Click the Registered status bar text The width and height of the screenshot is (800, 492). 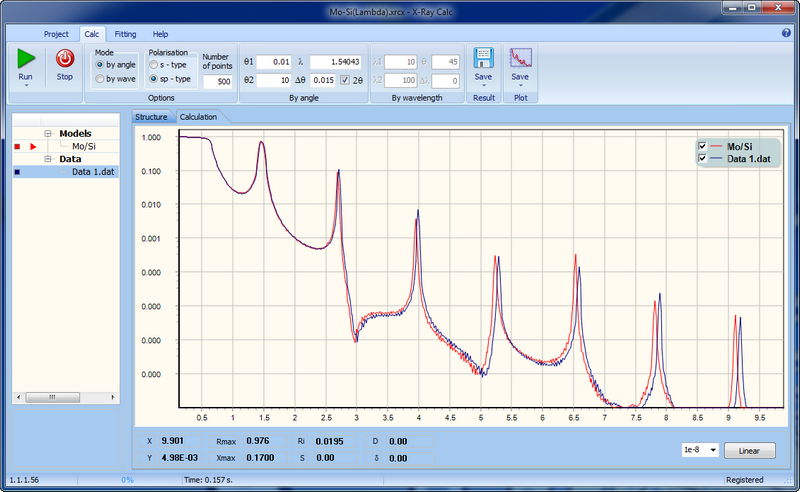(x=745, y=480)
